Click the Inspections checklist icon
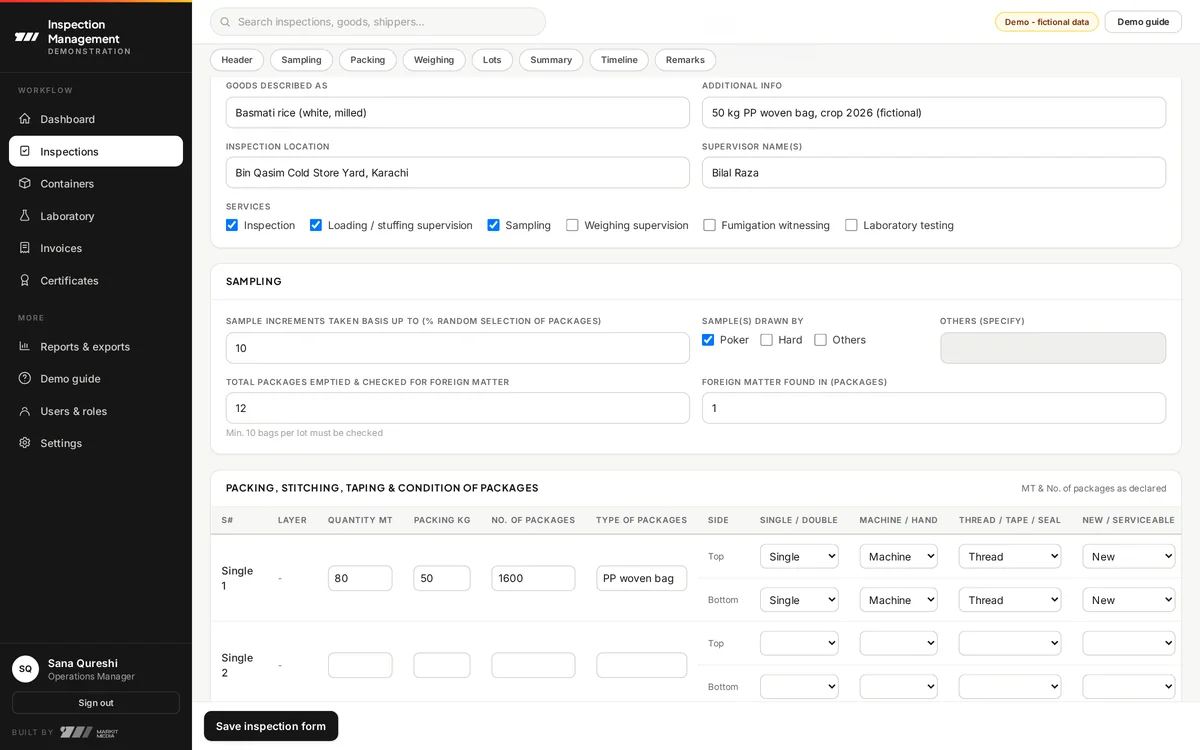This screenshot has width=1200, height=750. 25,151
